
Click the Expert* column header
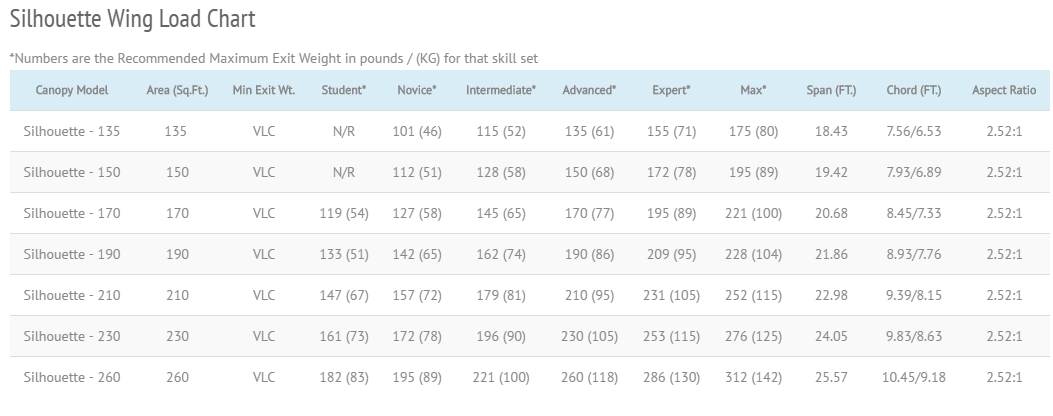point(671,90)
